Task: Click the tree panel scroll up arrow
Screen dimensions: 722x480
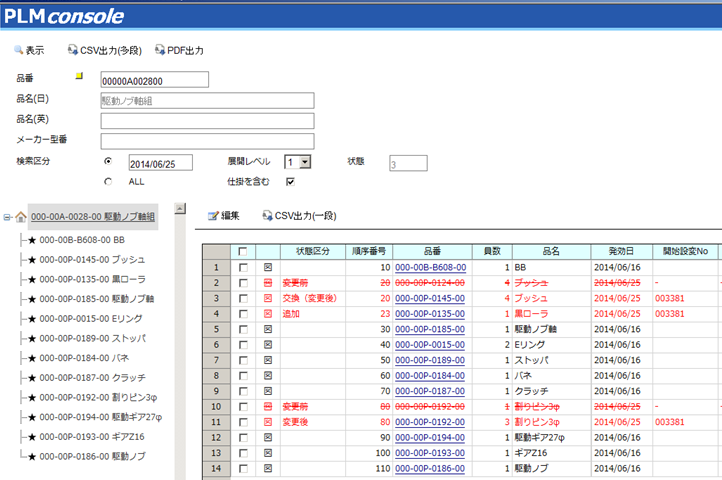Action: coord(180,209)
